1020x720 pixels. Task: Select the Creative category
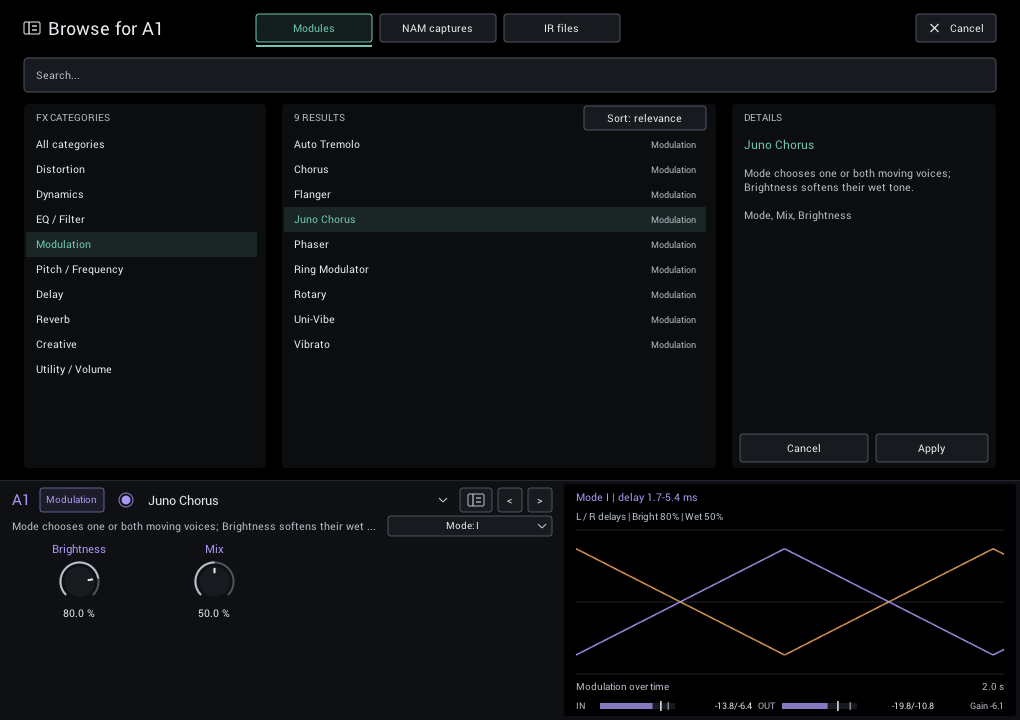(x=141, y=344)
